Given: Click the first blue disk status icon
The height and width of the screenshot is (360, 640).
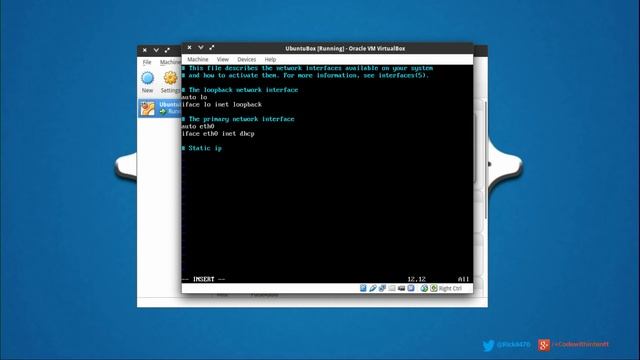Looking at the screenshot, I should pos(363,288).
